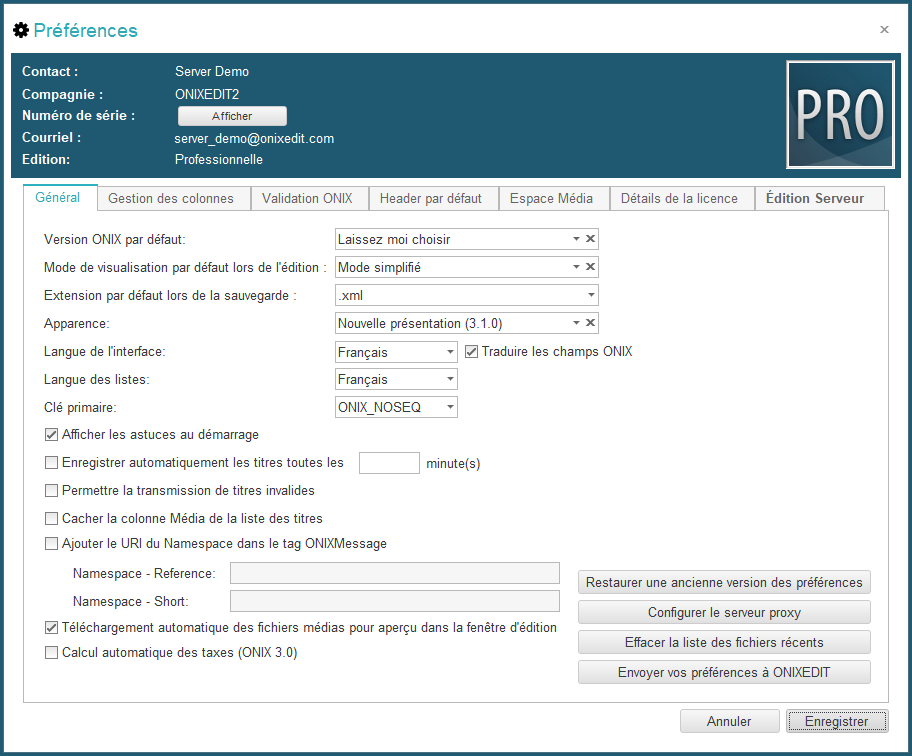The image size is (912, 756).
Task: Go to the Édition Serveur tab
Action: 814,198
